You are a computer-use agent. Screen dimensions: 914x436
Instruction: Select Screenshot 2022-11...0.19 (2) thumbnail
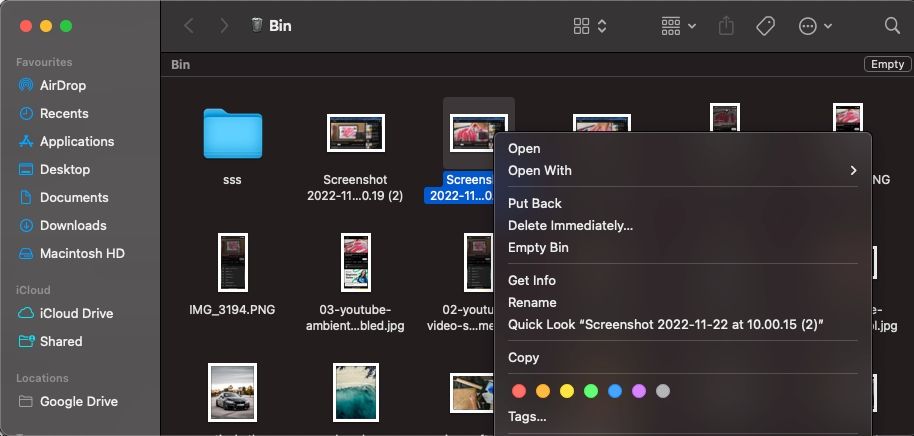point(356,133)
